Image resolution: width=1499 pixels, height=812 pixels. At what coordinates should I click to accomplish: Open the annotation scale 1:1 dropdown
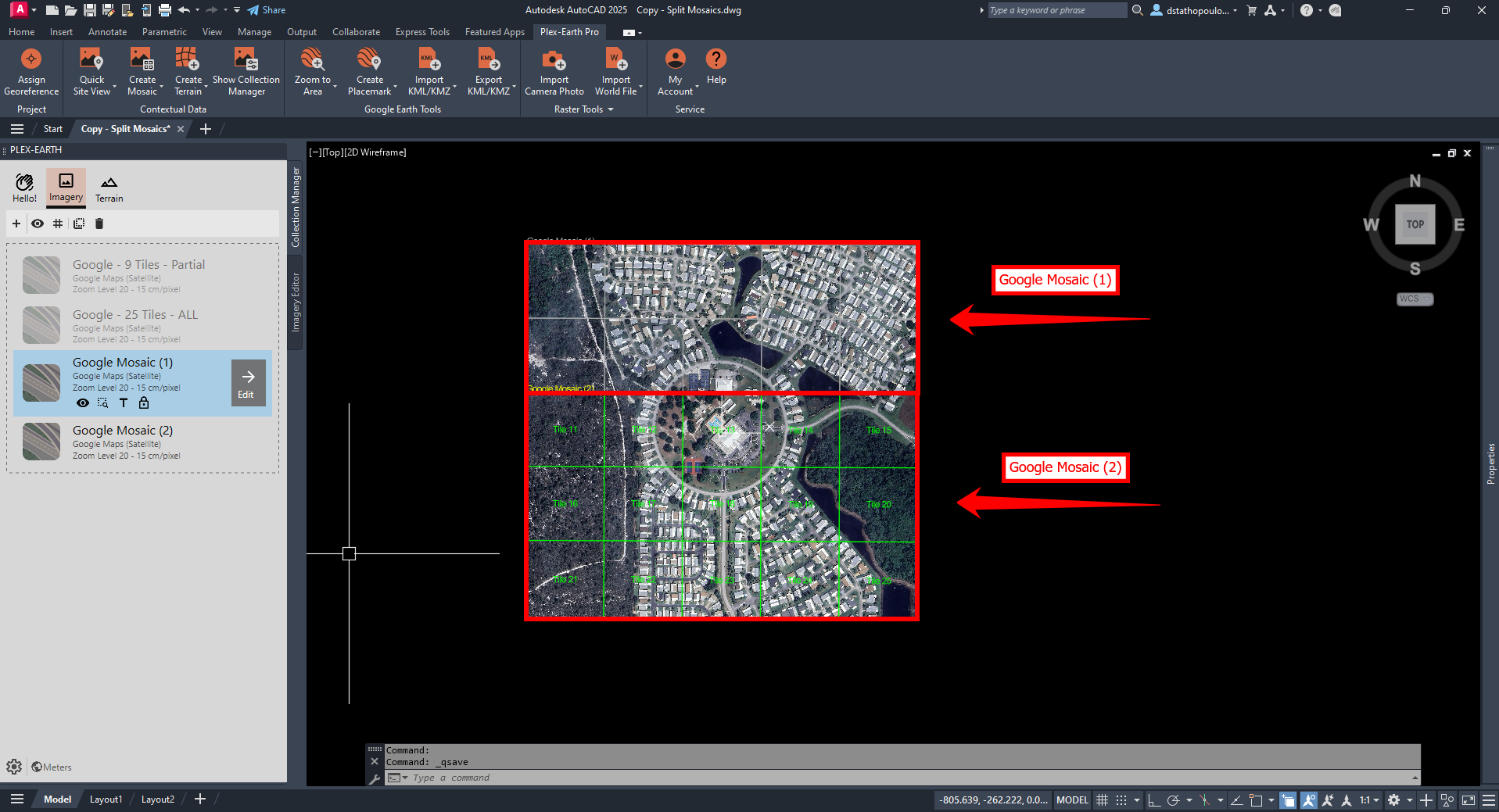click(x=1369, y=799)
